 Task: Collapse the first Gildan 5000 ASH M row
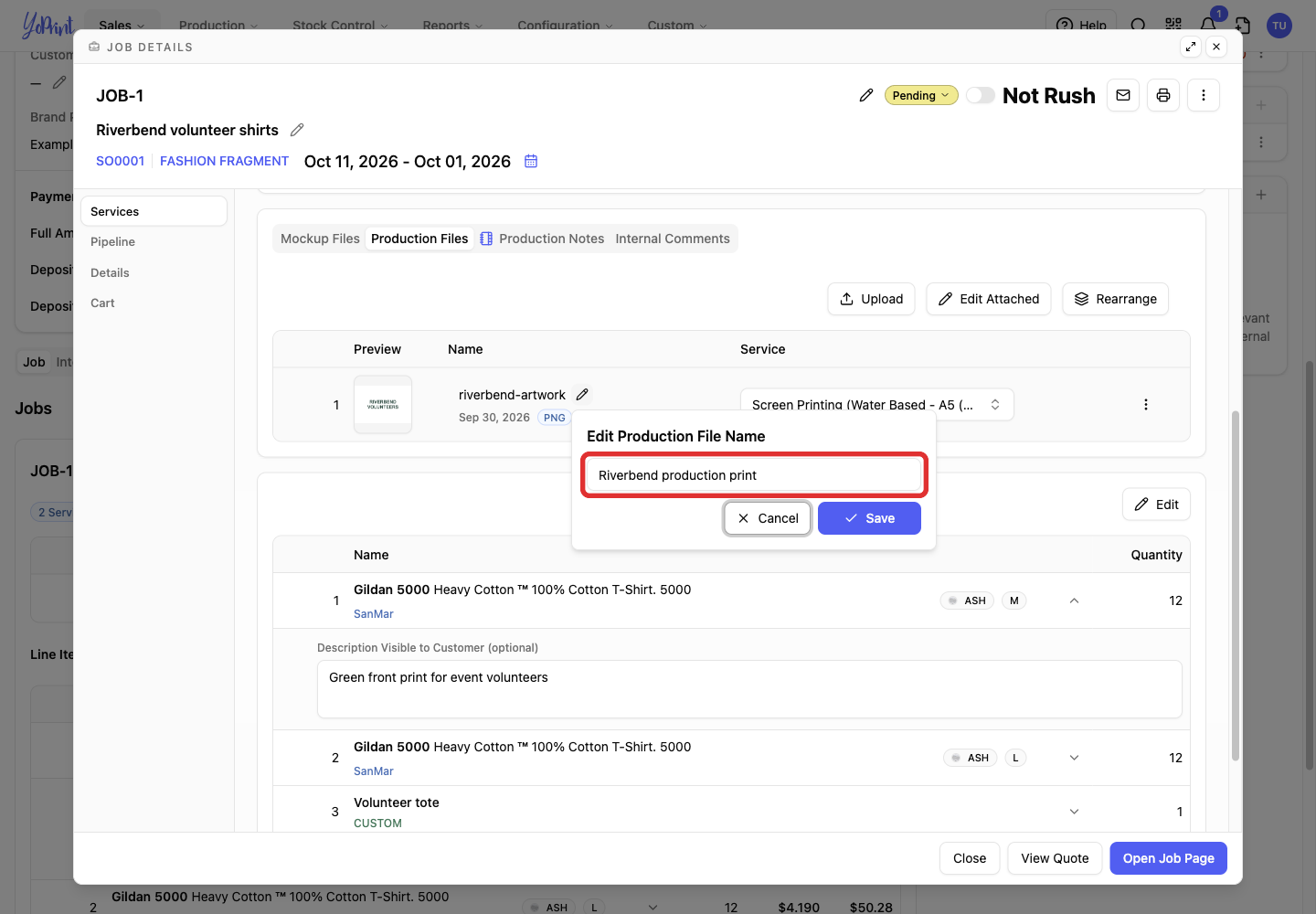click(1075, 600)
